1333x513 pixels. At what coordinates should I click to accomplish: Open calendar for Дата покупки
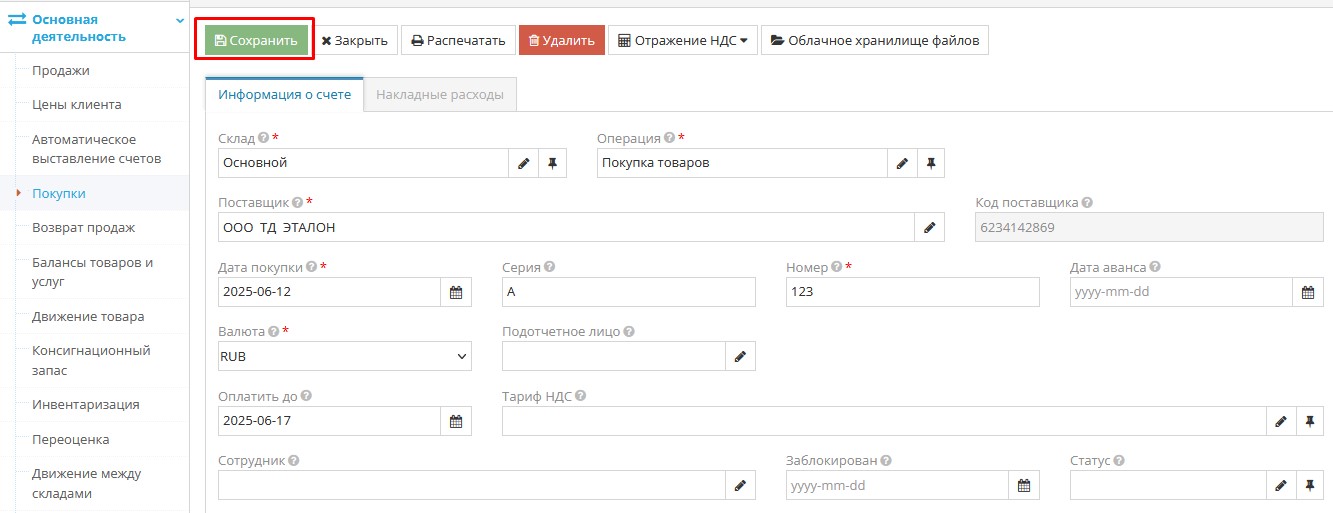pos(456,292)
